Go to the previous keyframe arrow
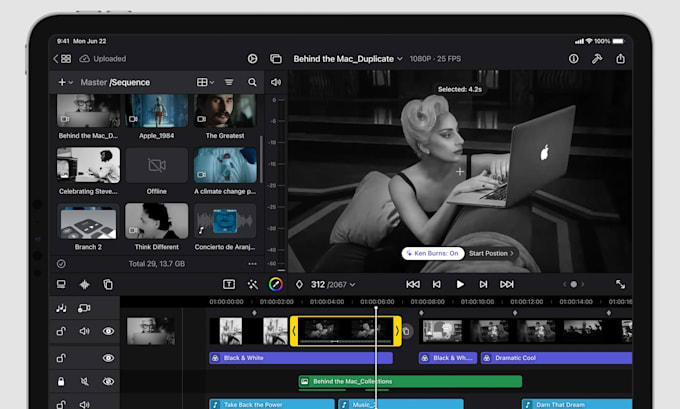680x409 pixels. click(x=565, y=285)
